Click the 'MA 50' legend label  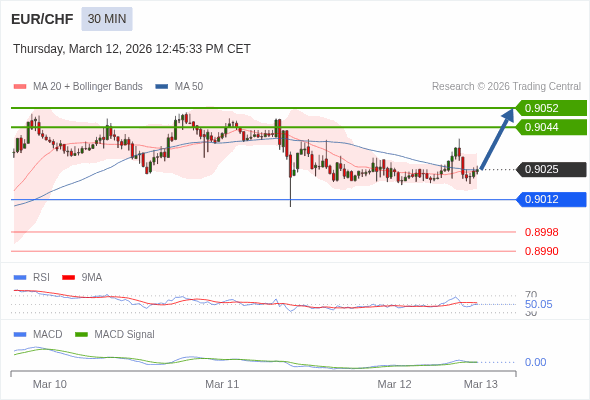(x=189, y=87)
